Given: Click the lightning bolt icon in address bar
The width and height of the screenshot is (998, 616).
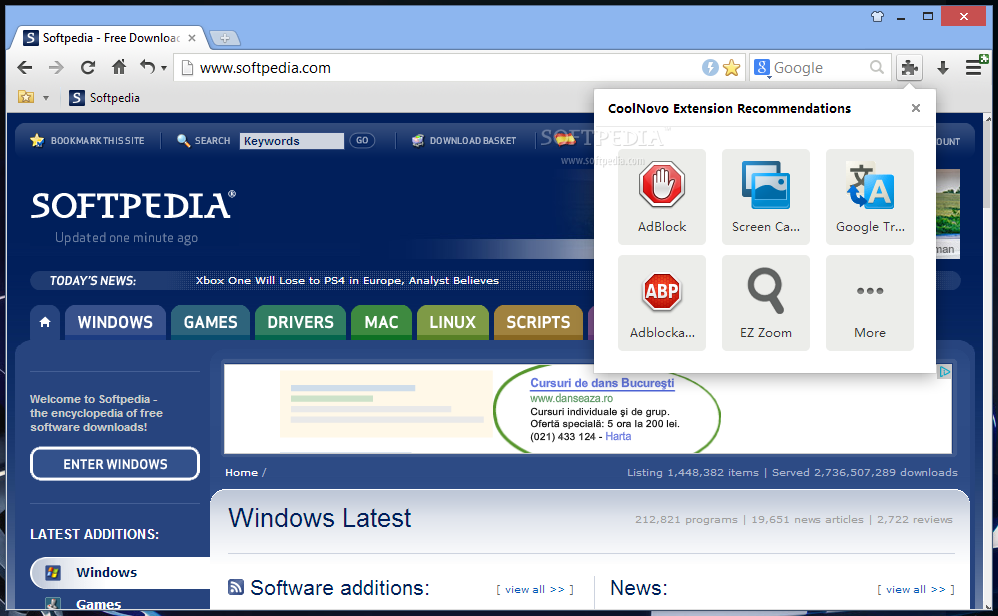Looking at the screenshot, I should (710, 67).
